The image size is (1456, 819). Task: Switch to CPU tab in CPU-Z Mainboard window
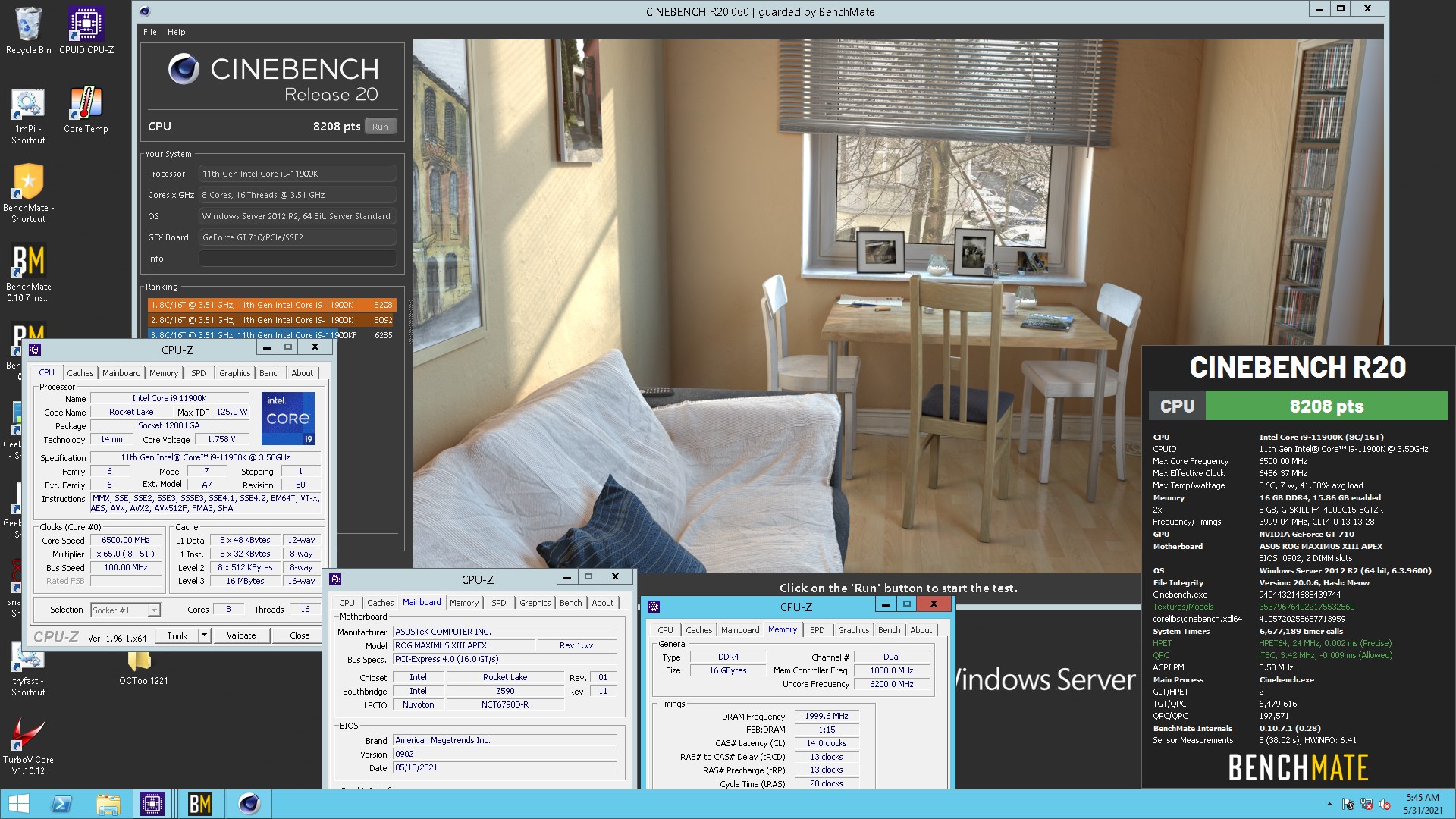point(347,603)
